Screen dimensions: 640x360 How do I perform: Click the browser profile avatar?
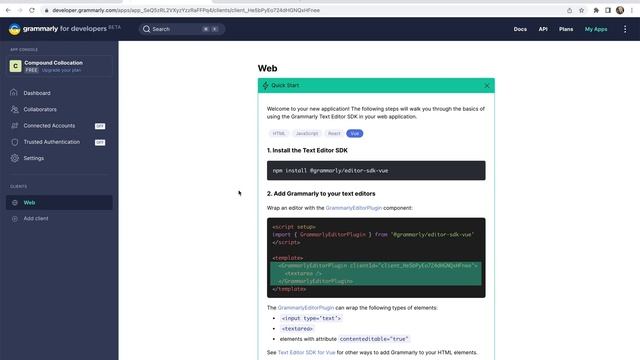click(x=620, y=10)
